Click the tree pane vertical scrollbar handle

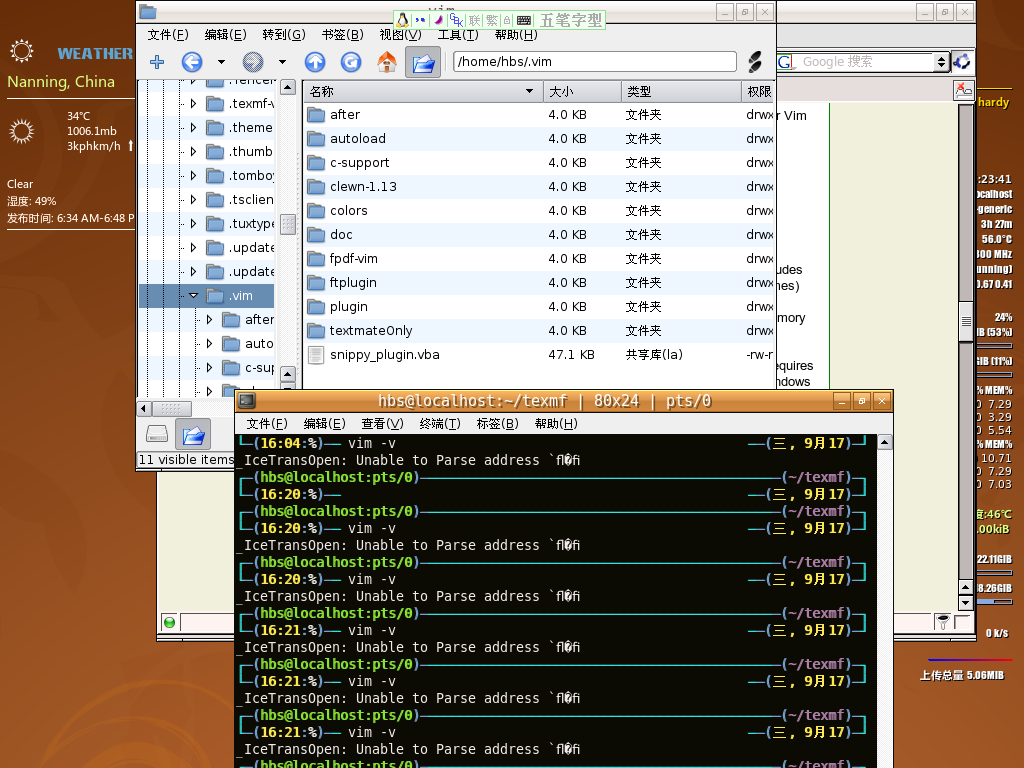click(288, 224)
